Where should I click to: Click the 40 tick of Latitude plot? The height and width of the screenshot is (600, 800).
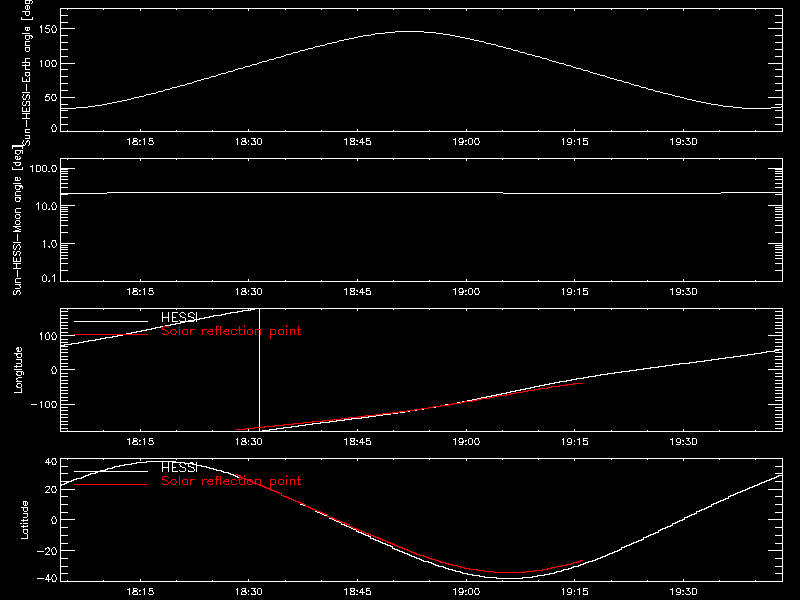tap(51, 462)
